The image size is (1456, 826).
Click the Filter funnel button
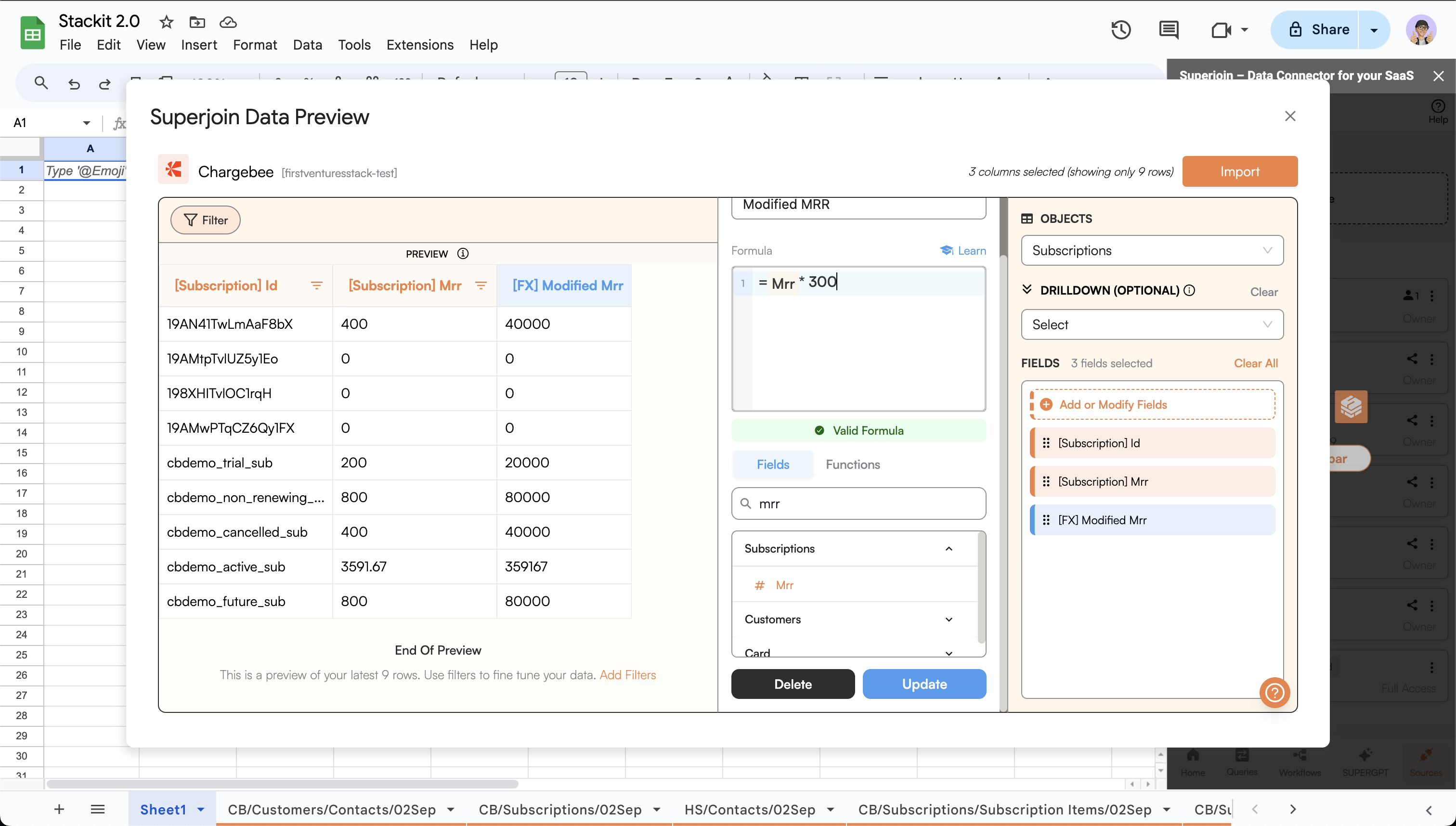point(206,220)
